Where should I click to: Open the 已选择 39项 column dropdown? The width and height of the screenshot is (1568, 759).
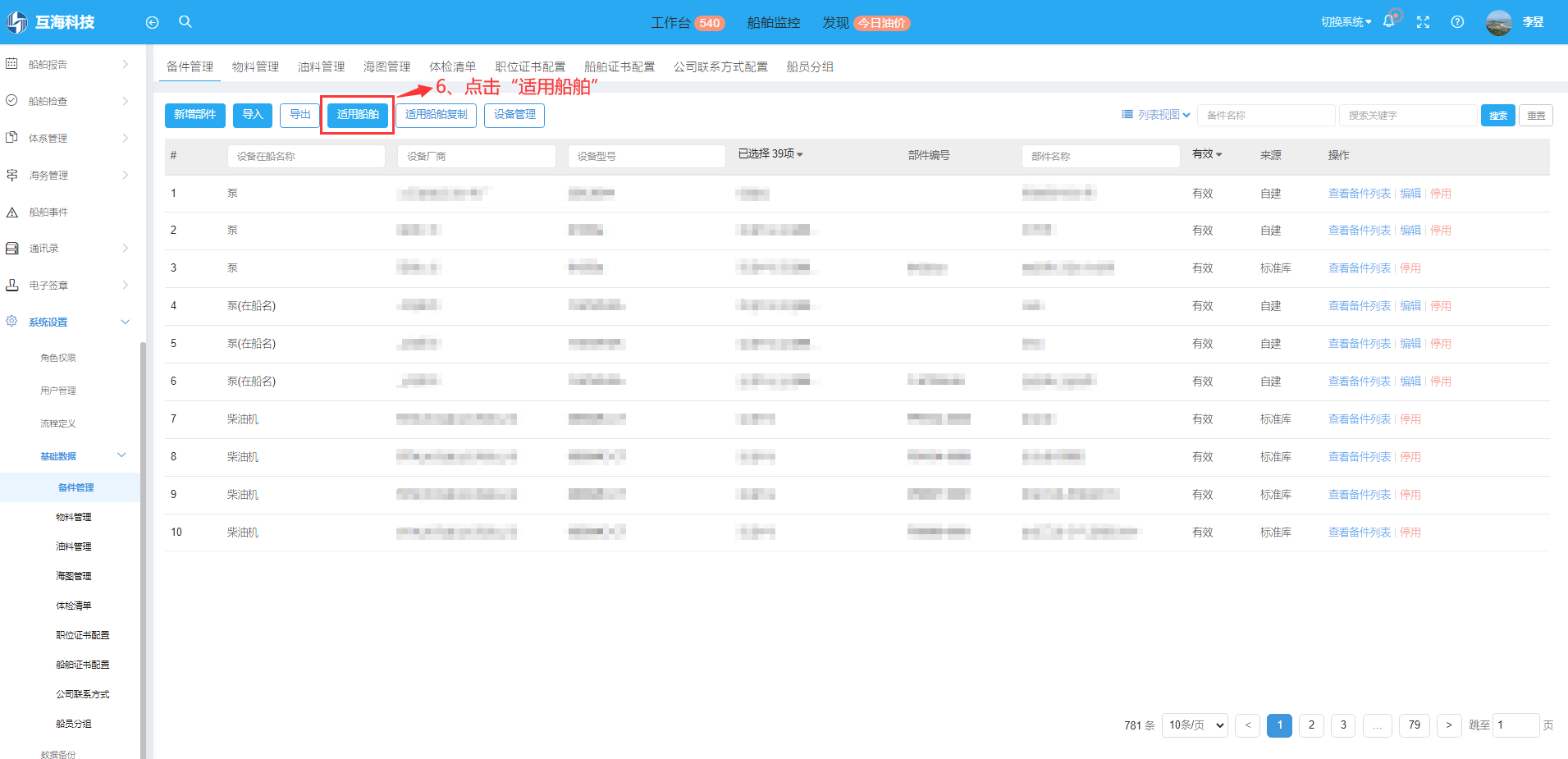[770, 153]
